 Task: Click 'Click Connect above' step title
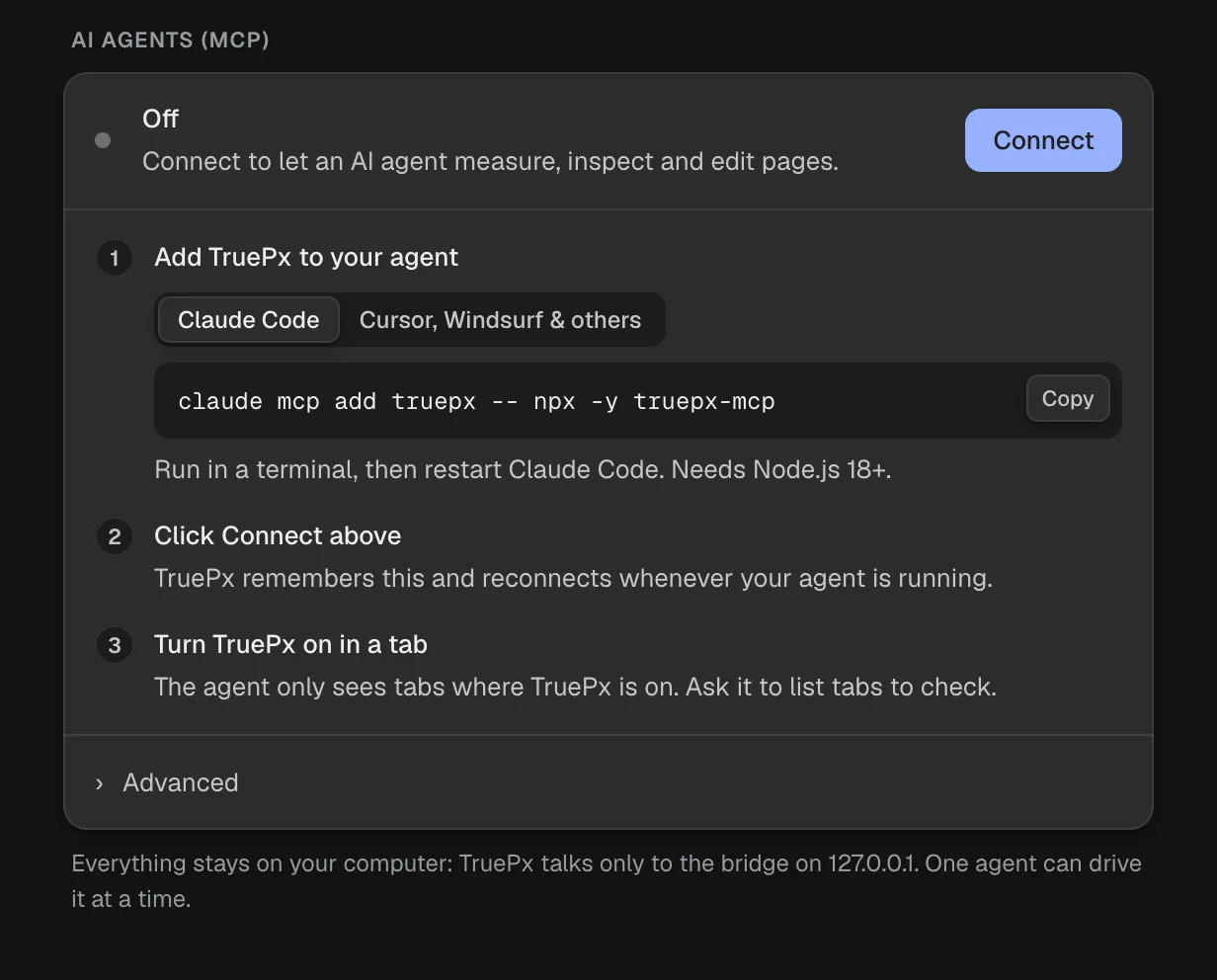pyautogui.click(x=278, y=535)
